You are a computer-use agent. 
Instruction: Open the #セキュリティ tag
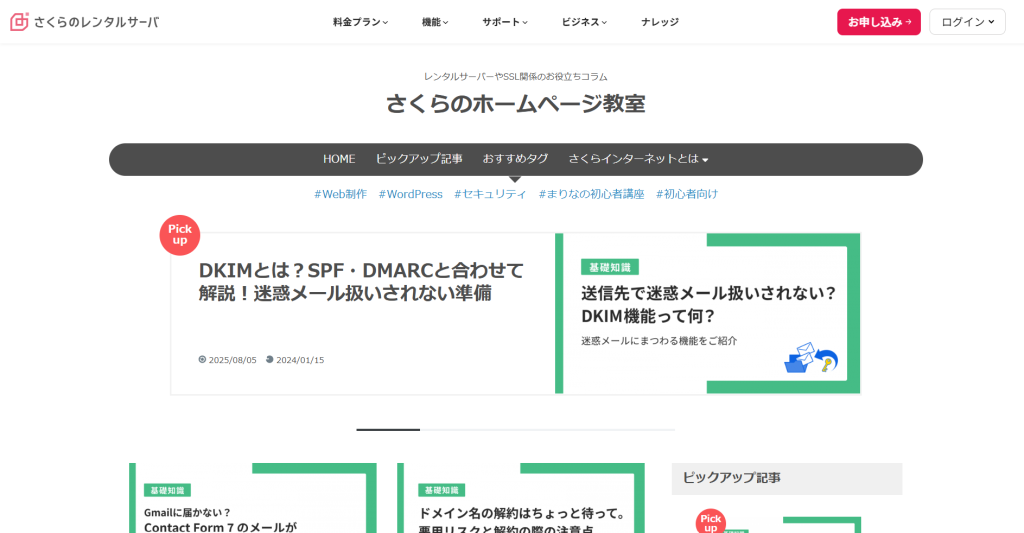(490, 194)
